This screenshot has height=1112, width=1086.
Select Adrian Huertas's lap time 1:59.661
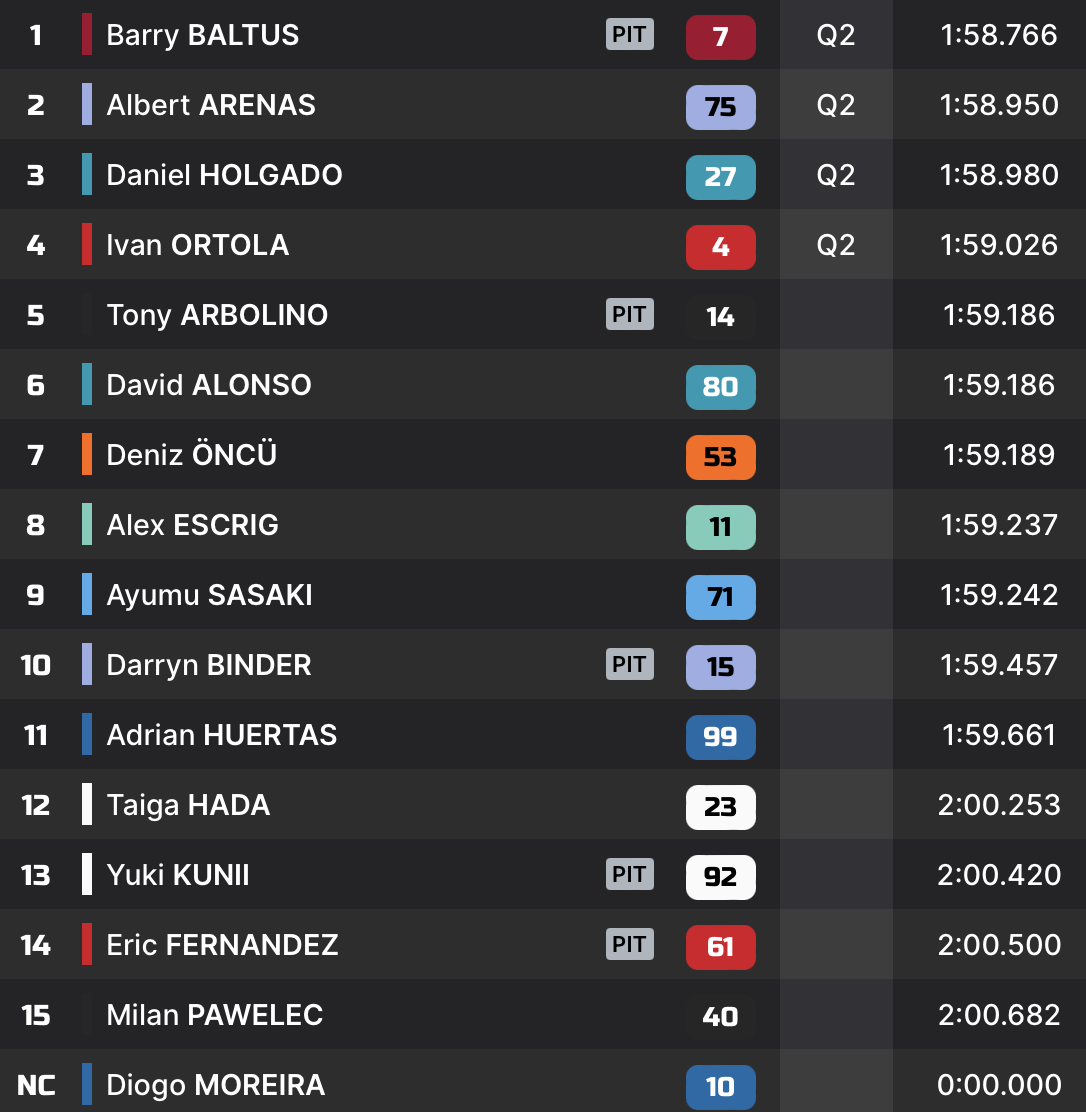pos(998,735)
